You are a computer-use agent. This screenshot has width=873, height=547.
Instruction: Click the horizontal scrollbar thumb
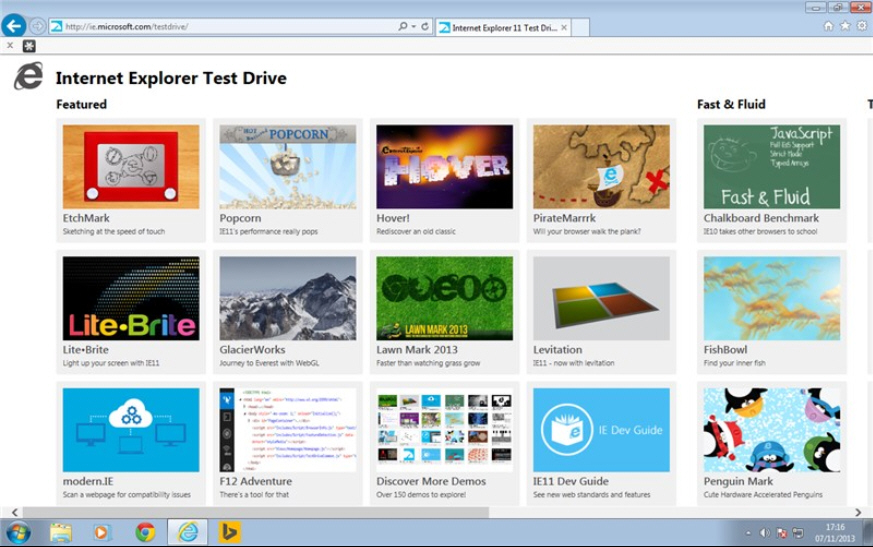tap(255, 512)
